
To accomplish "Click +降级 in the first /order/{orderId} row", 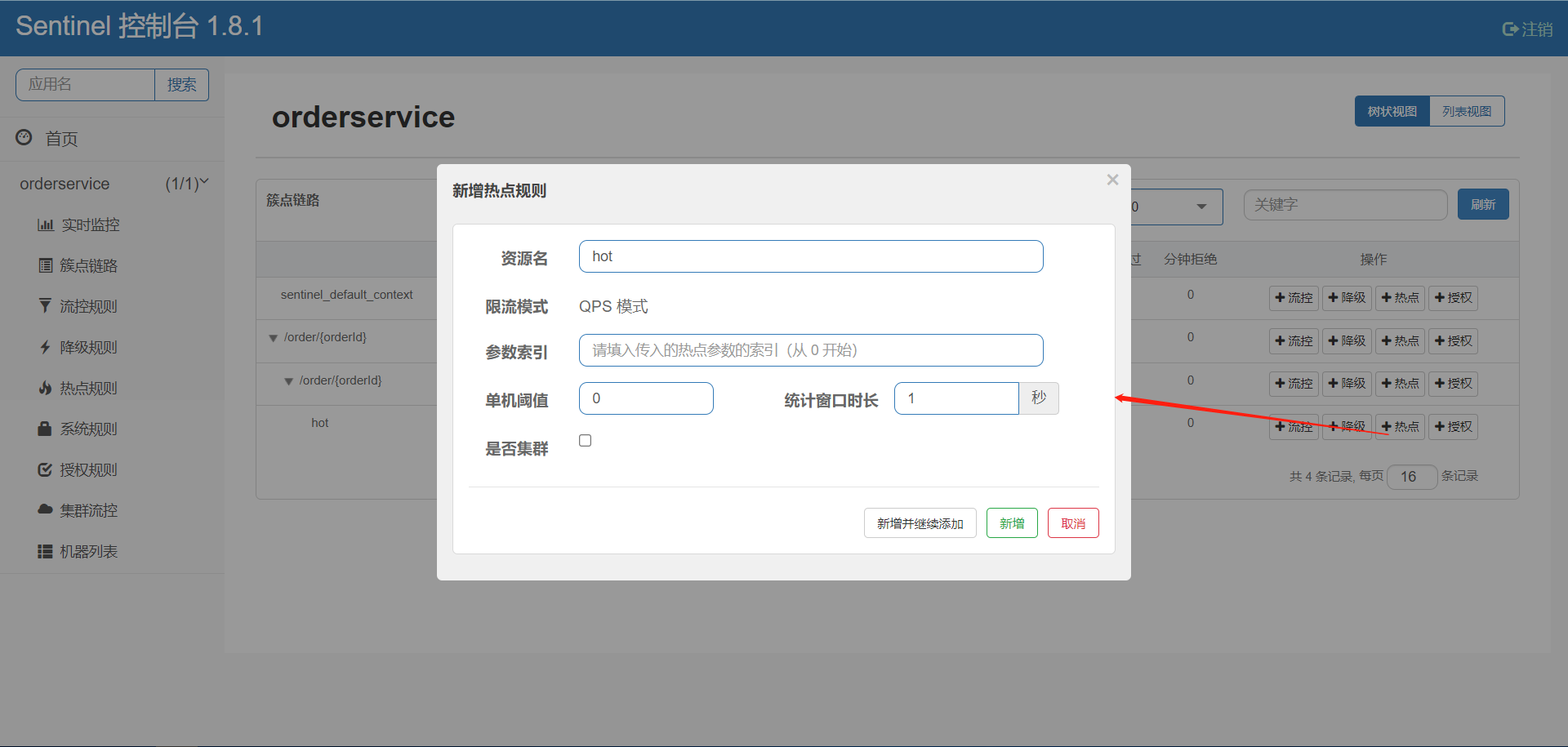I will (x=1347, y=341).
